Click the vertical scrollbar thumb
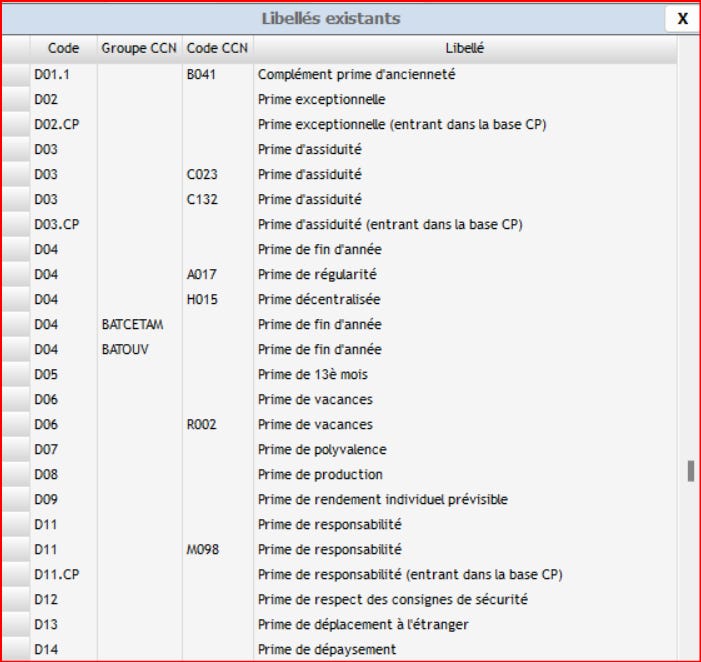Viewport: 701px width, 662px height. (691, 471)
